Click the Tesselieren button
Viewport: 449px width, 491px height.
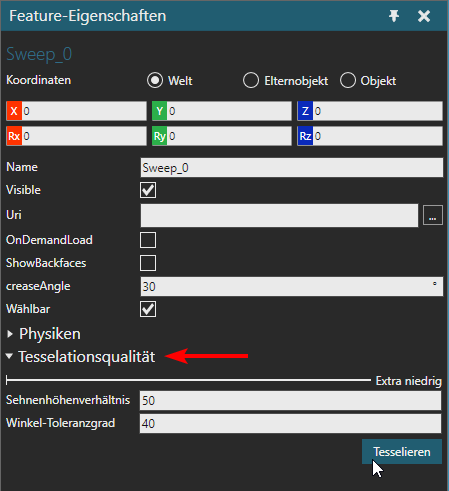coord(402,452)
